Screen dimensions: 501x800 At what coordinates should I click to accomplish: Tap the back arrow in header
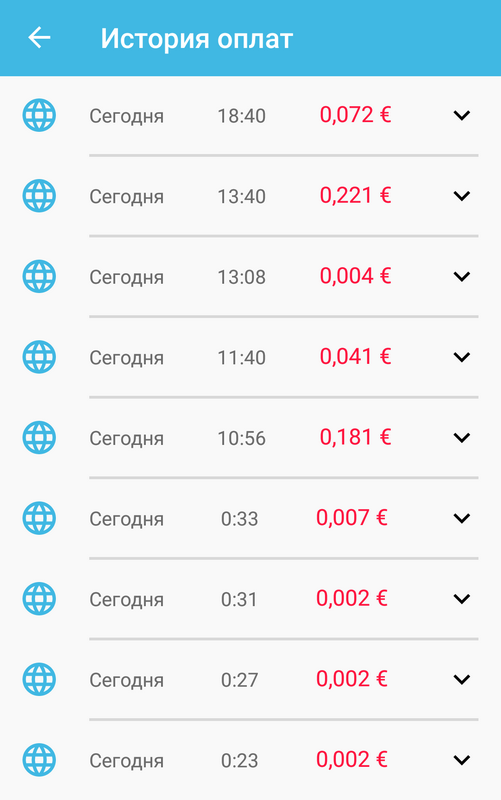39,38
